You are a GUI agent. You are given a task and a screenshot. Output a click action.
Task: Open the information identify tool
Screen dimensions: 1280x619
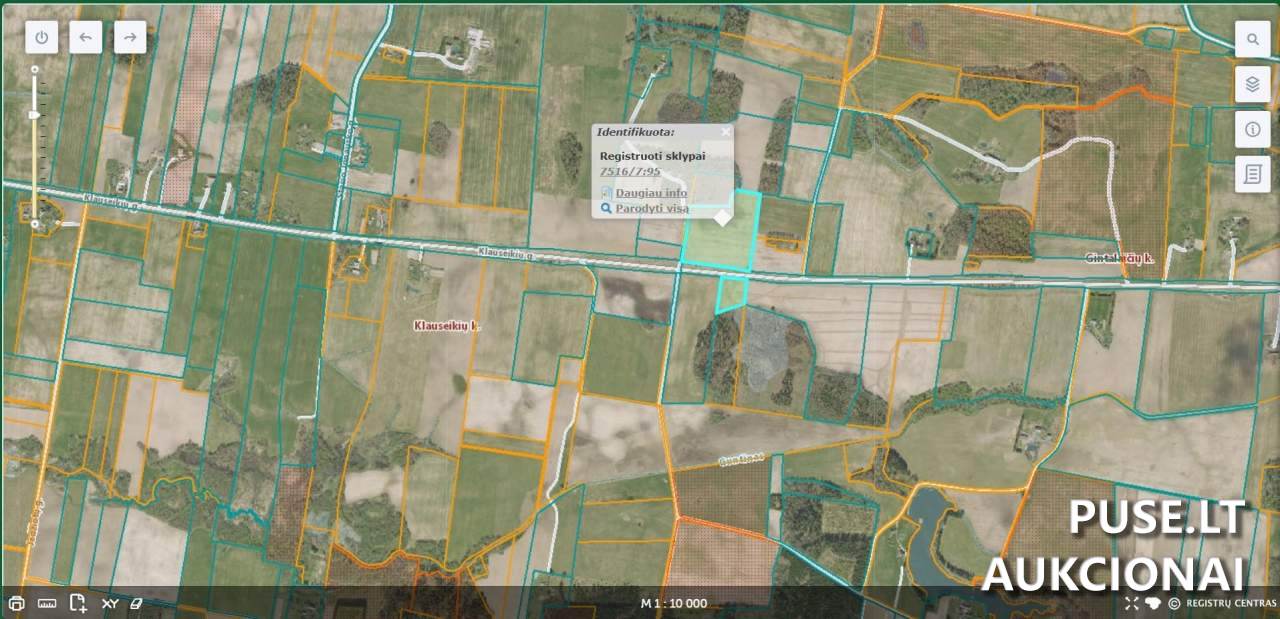pos(1252,129)
